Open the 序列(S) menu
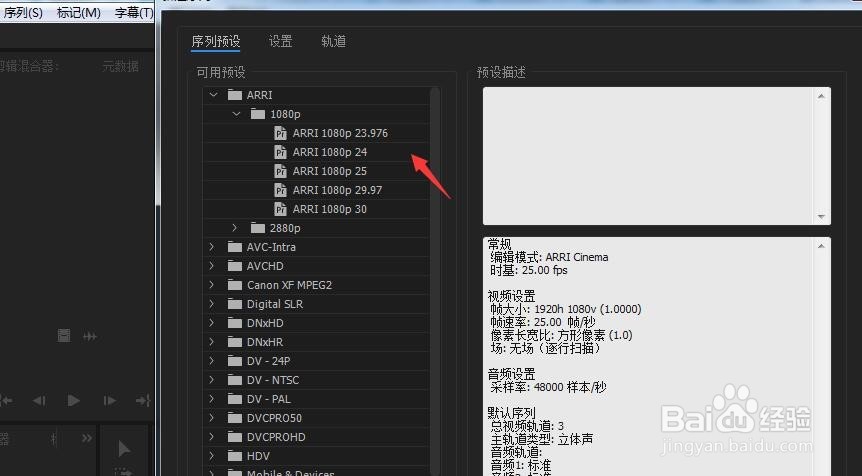862x476 pixels. (23, 12)
